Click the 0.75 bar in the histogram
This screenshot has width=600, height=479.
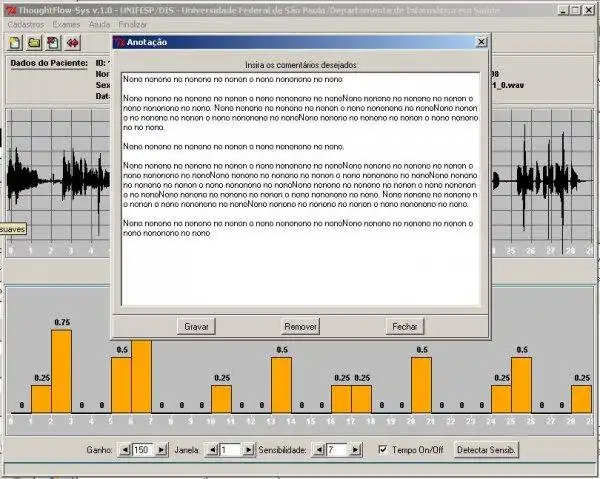point(62,371)
